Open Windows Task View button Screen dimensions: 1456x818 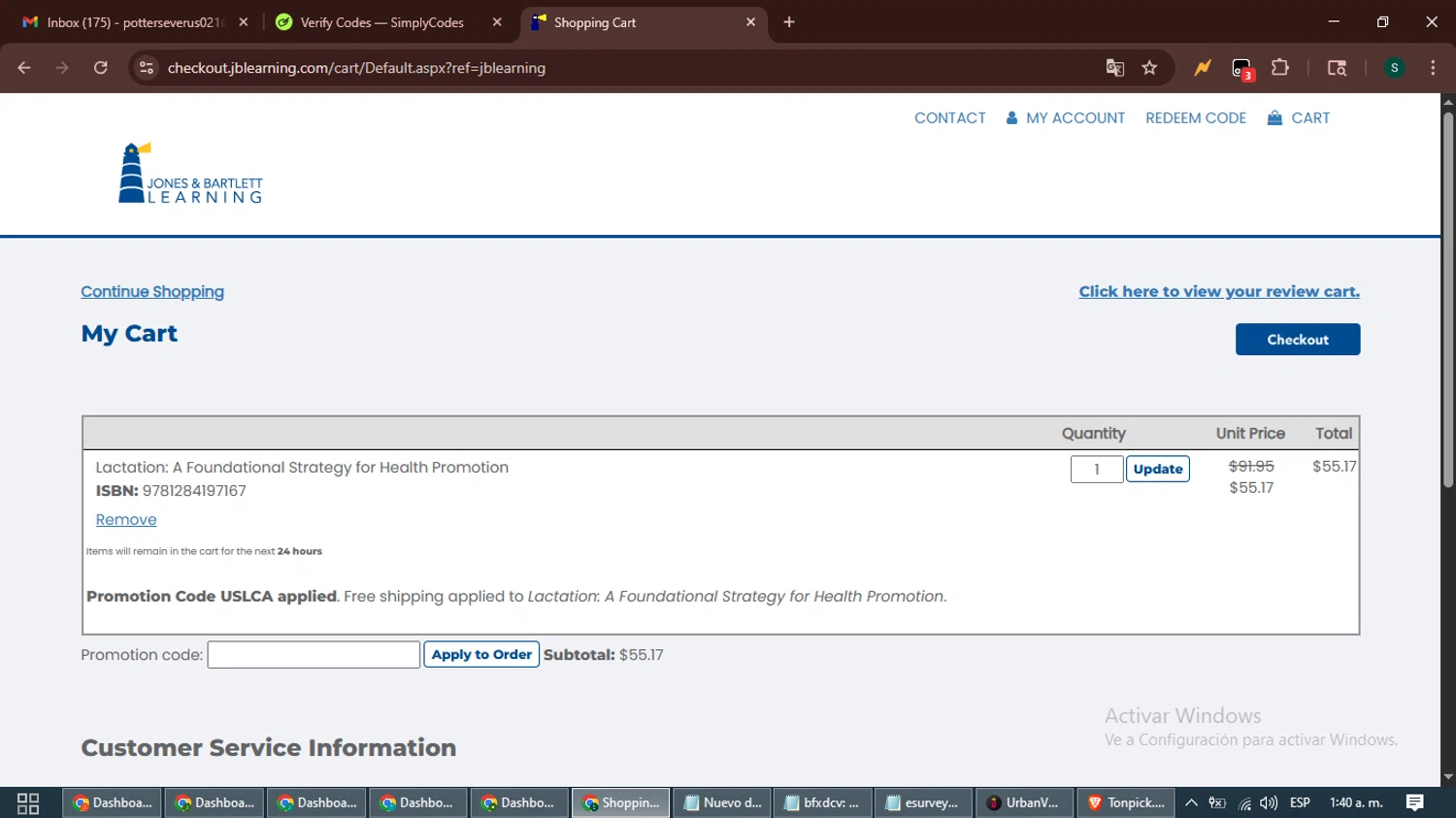tap(28, 803)
